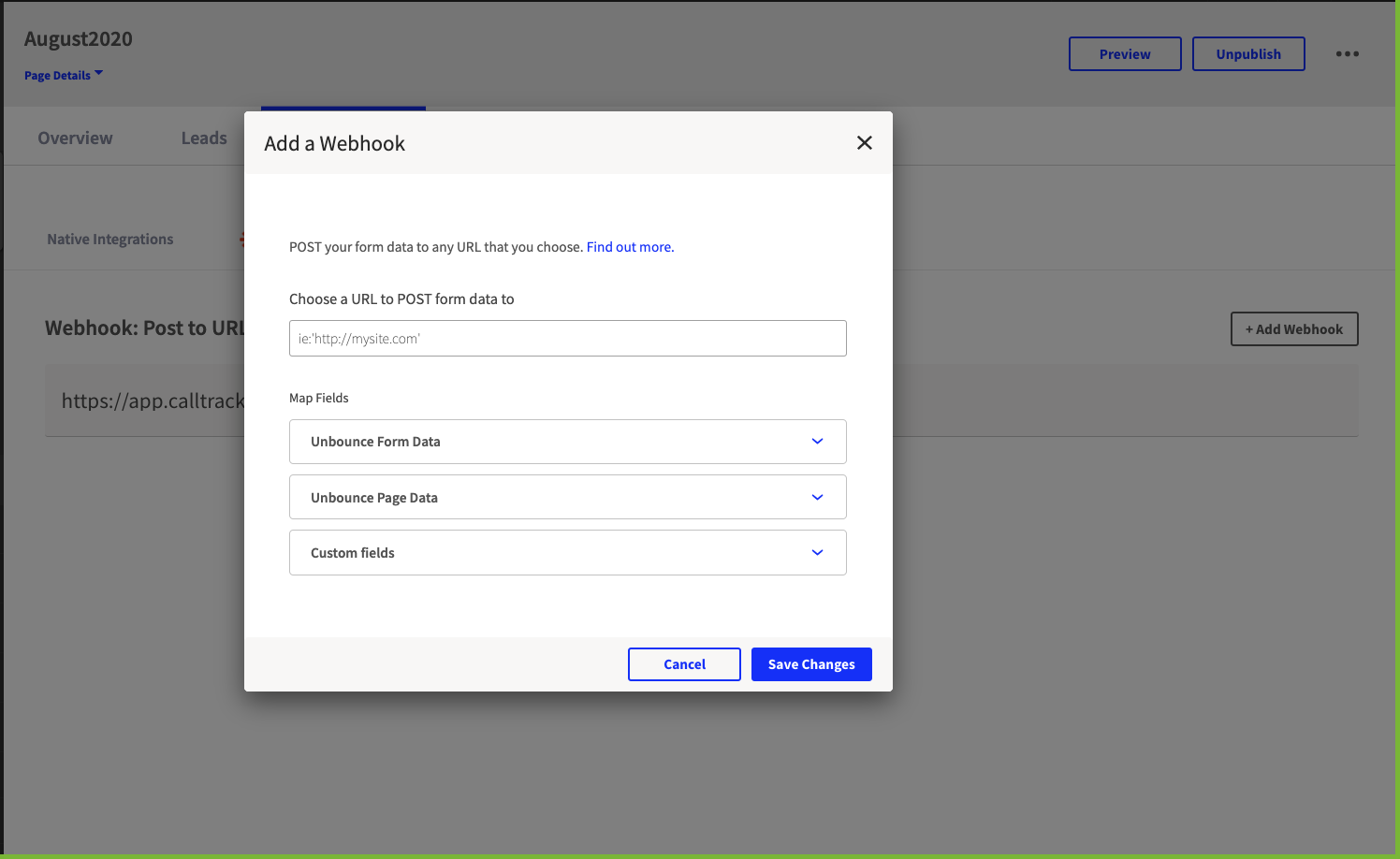This screenshot has height=859, width=1400.
Task: Click the webhook URL input field
Action: click(x=567, y=338)
